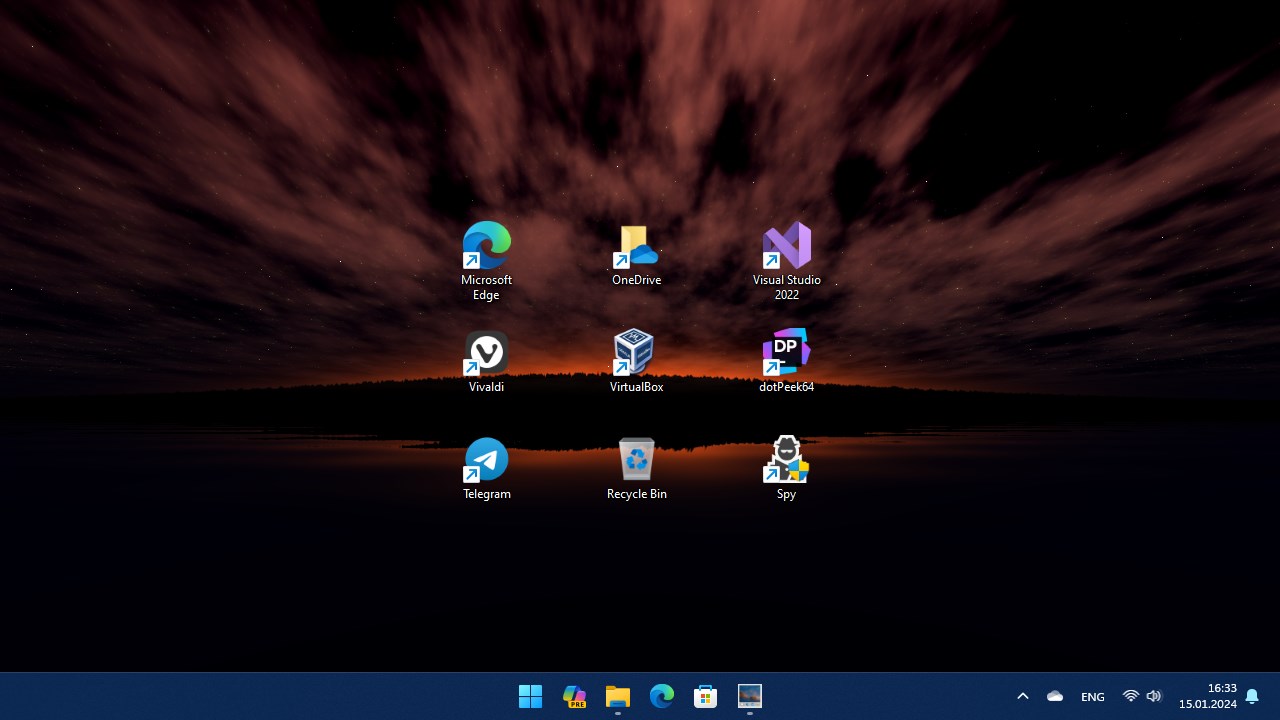The height and width of the screenshot is (720, 1280).
Task: Select the Visual Studio 2022 desktop shortcut
Action: click(x=787, y=260)
